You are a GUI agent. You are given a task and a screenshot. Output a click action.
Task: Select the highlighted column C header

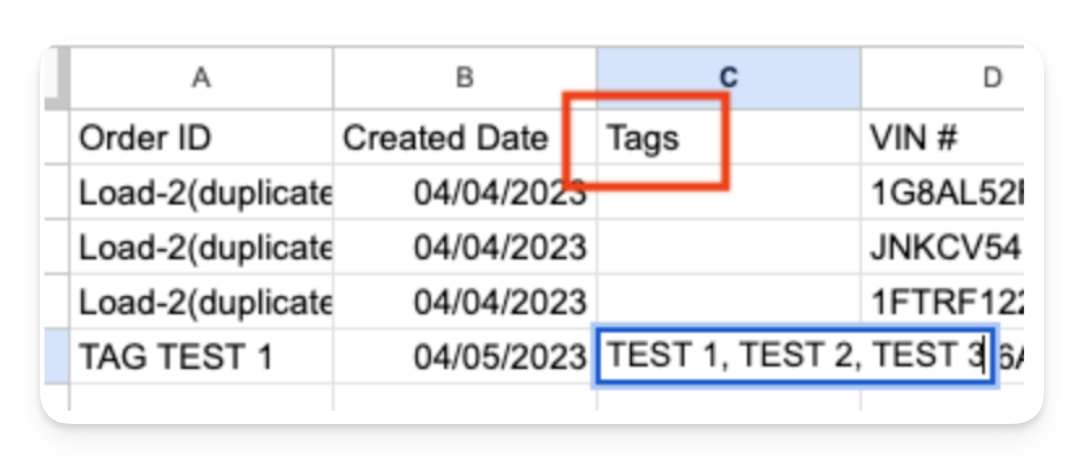point(729,78)
